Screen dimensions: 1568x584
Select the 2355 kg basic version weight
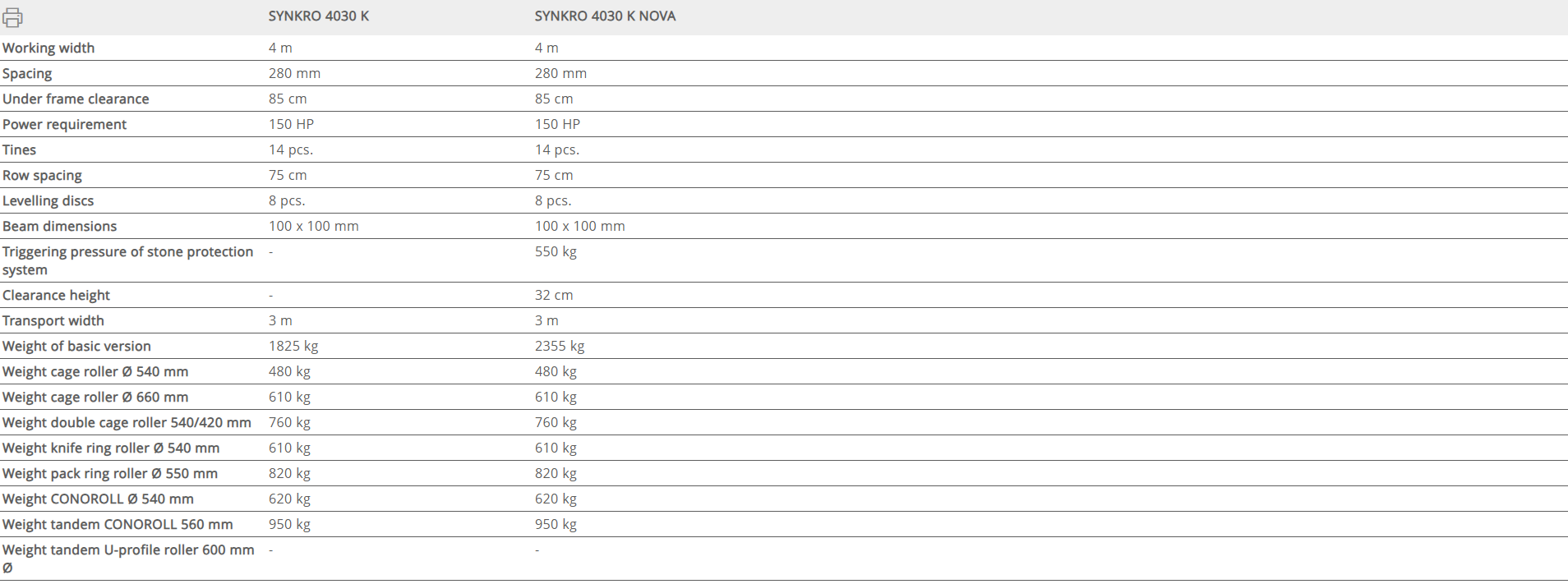[x=560, y=346]
